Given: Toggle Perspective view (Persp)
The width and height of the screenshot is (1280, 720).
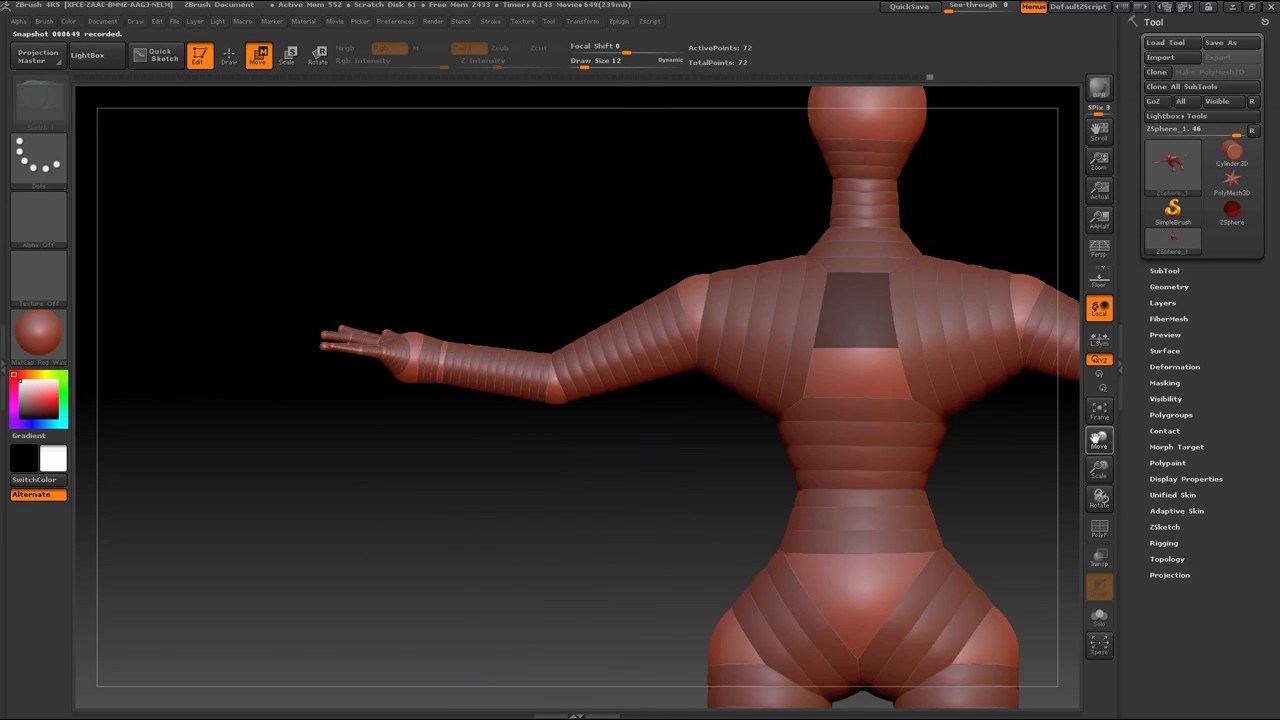Looking at the screenshot, I should pos(1099,249).
